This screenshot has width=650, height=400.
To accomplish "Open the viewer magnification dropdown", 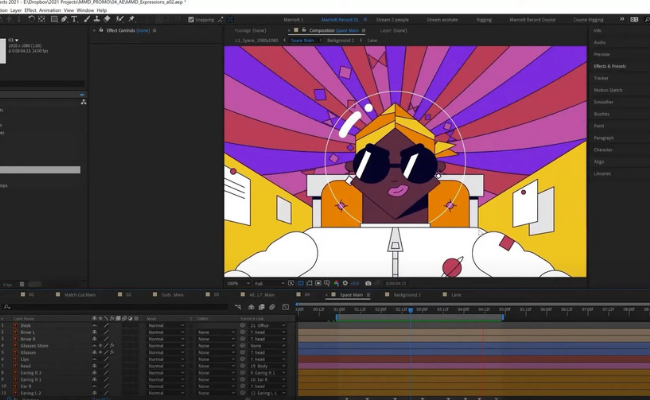I will 238,284.
